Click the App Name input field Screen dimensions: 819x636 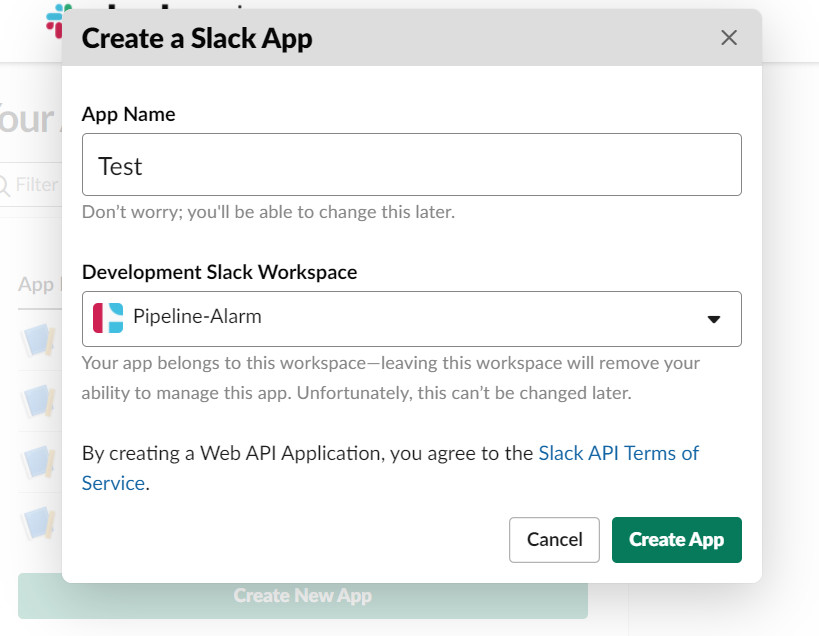[412, 164]
